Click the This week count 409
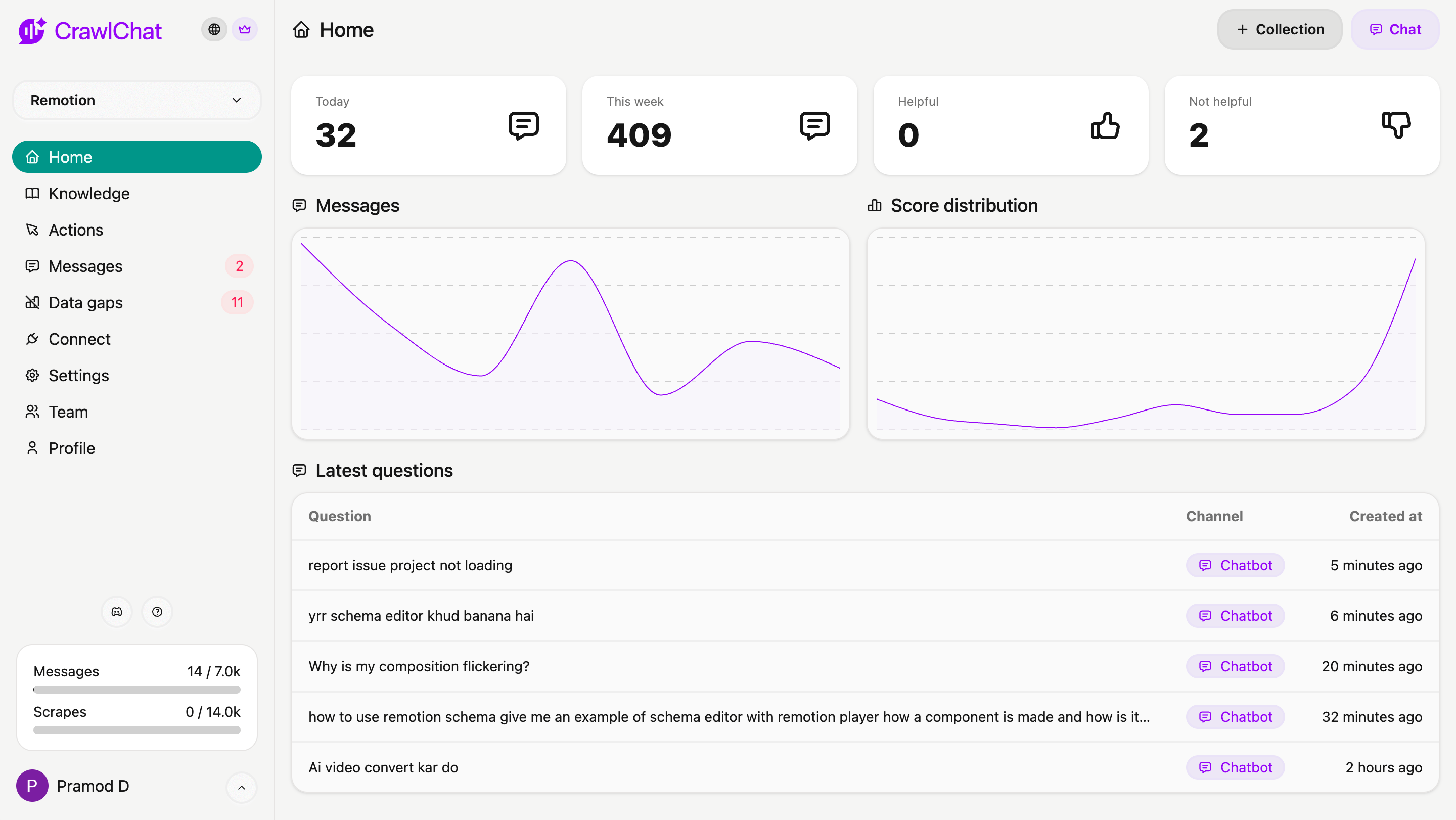The width and height of the screenshot is (1456, 820). pyautogui.click(x=639, y=135)
